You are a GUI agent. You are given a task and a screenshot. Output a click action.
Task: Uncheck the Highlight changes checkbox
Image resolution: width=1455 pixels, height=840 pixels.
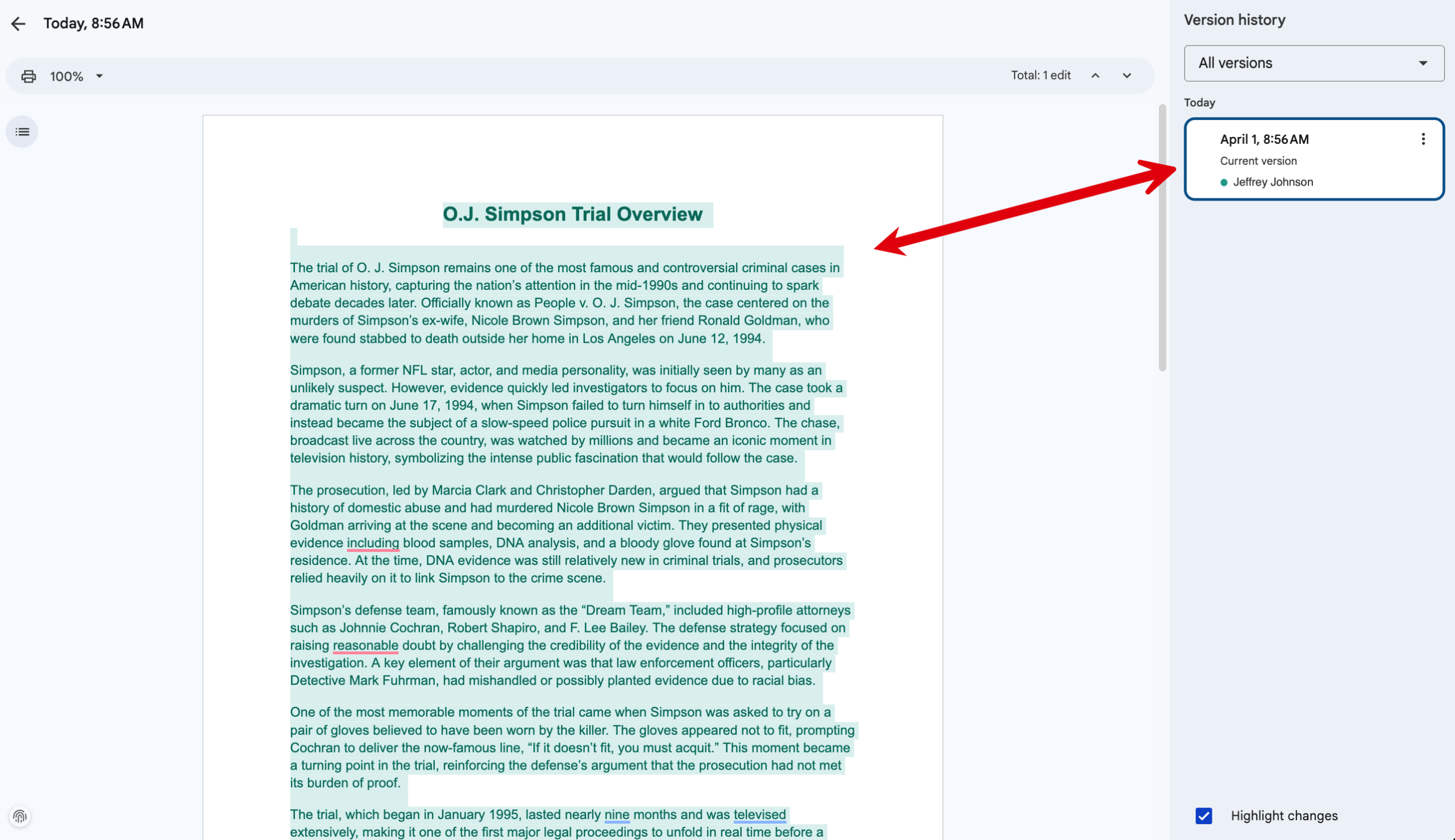1203,816
